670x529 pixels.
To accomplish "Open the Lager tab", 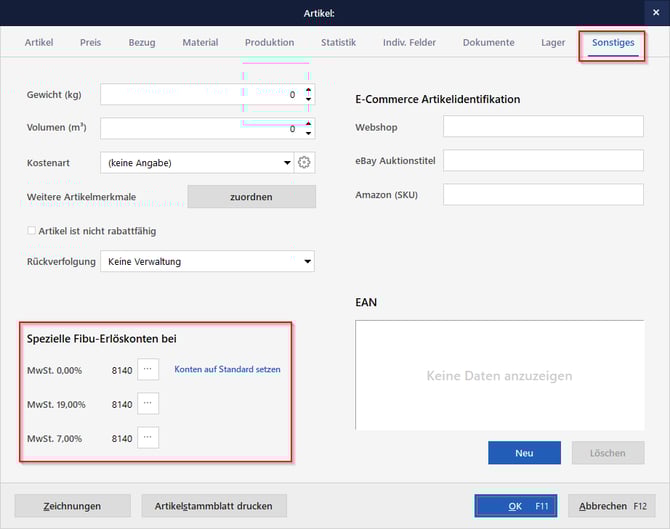I will point(553,43).
